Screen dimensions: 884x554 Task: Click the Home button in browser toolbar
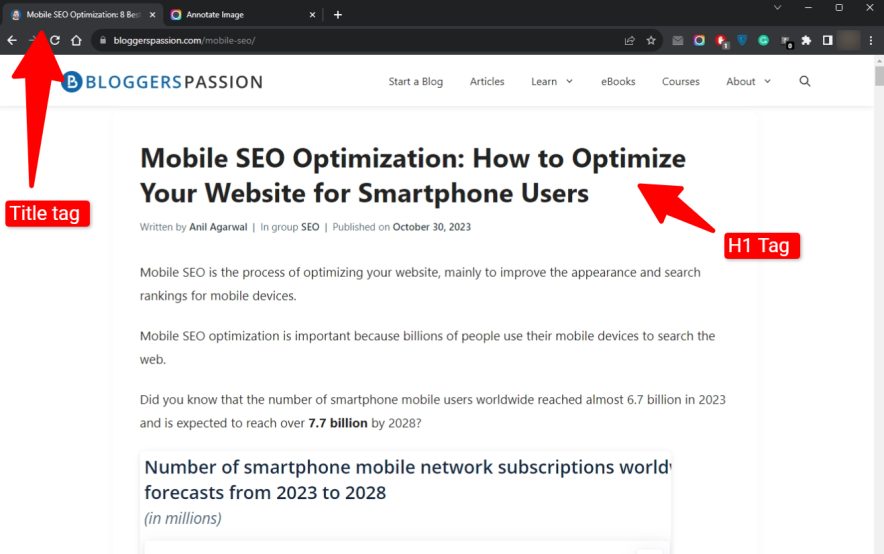coord(76,41)
